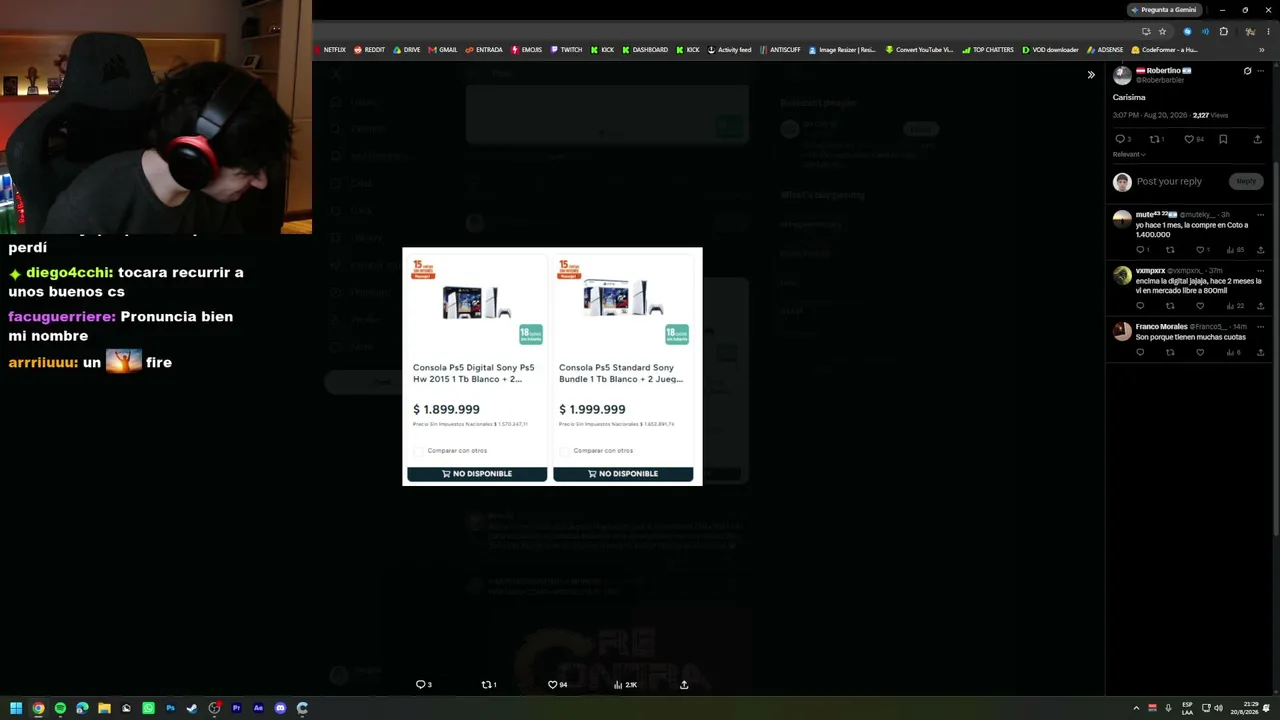Open more options on Robertino's tweet
Image resolution: width=1280 pixels, height=720 pixels.
pos(1261,71)
